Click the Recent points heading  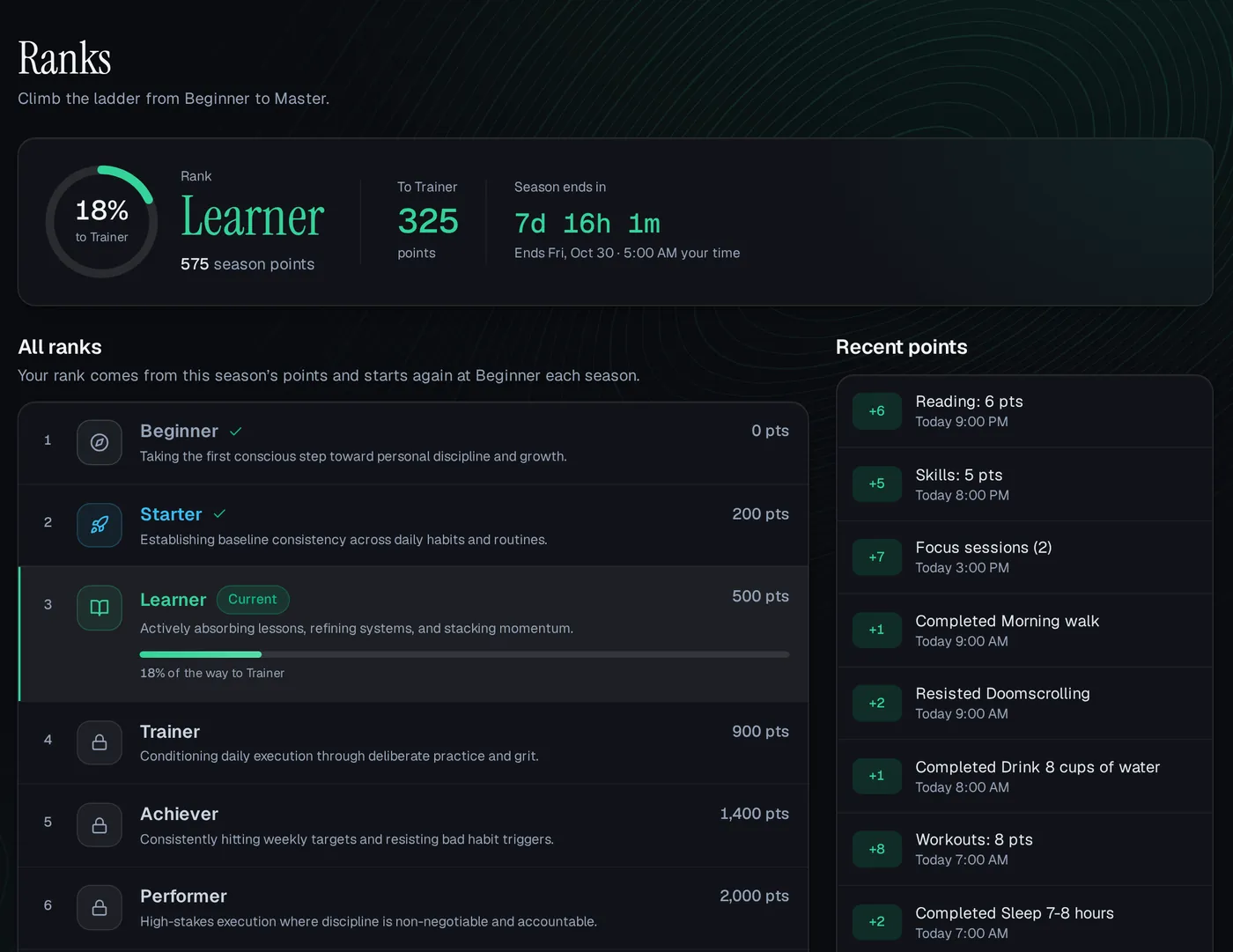[x=901, y=347]
